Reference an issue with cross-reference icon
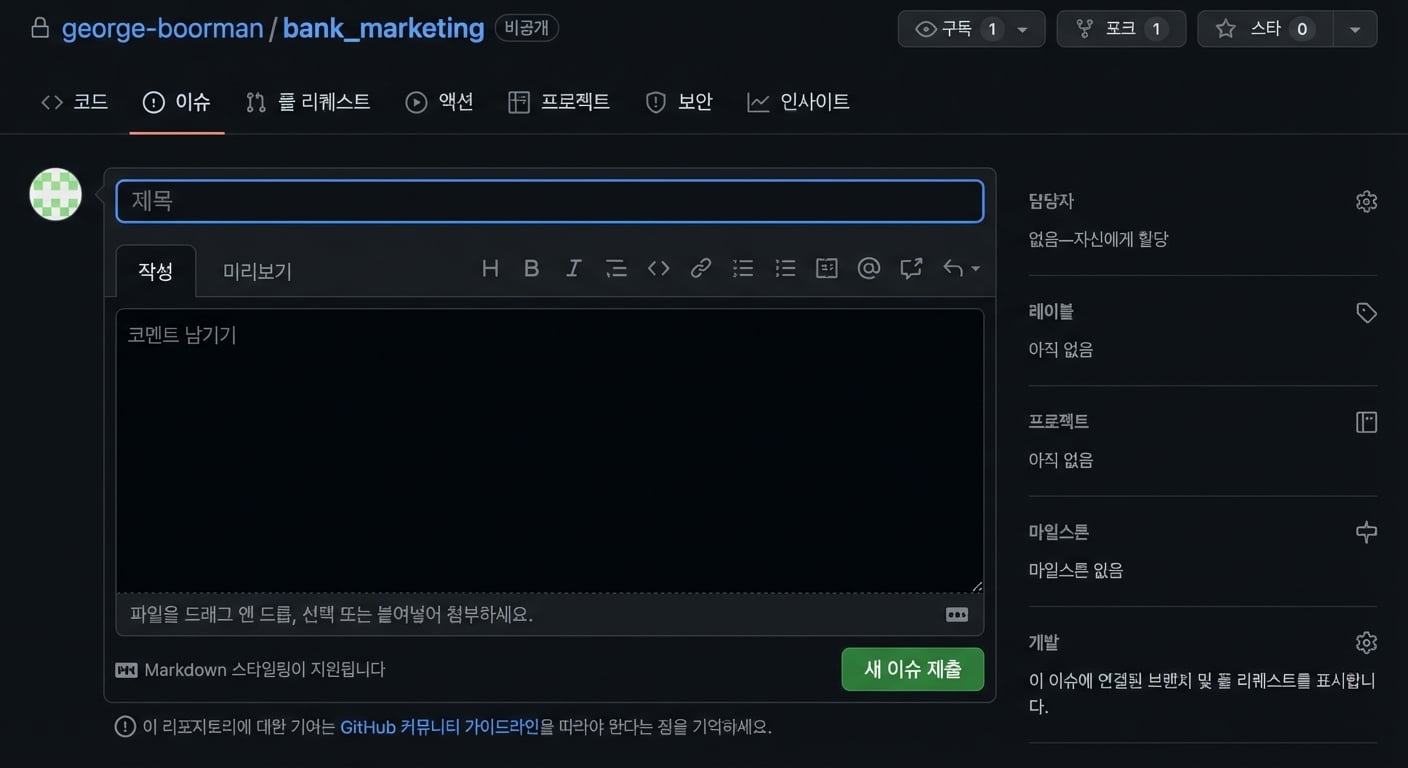Viewport: 1408px width, 768px height. 911,268
